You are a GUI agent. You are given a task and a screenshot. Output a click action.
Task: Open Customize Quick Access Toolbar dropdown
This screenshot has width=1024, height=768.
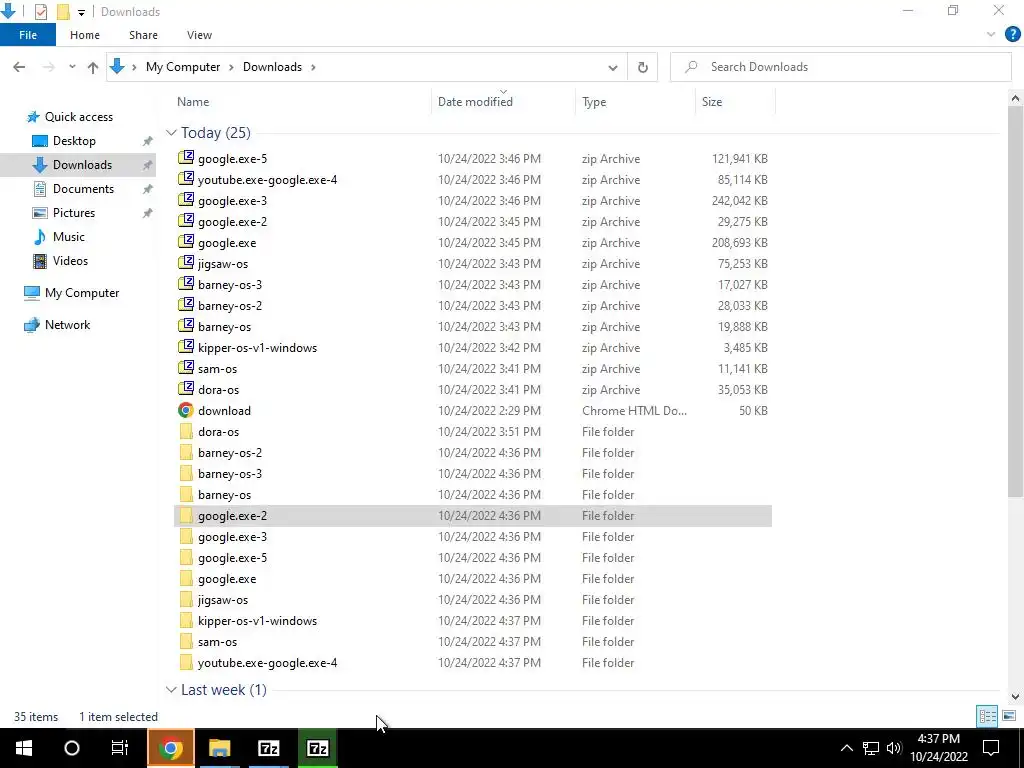(81, 12)
